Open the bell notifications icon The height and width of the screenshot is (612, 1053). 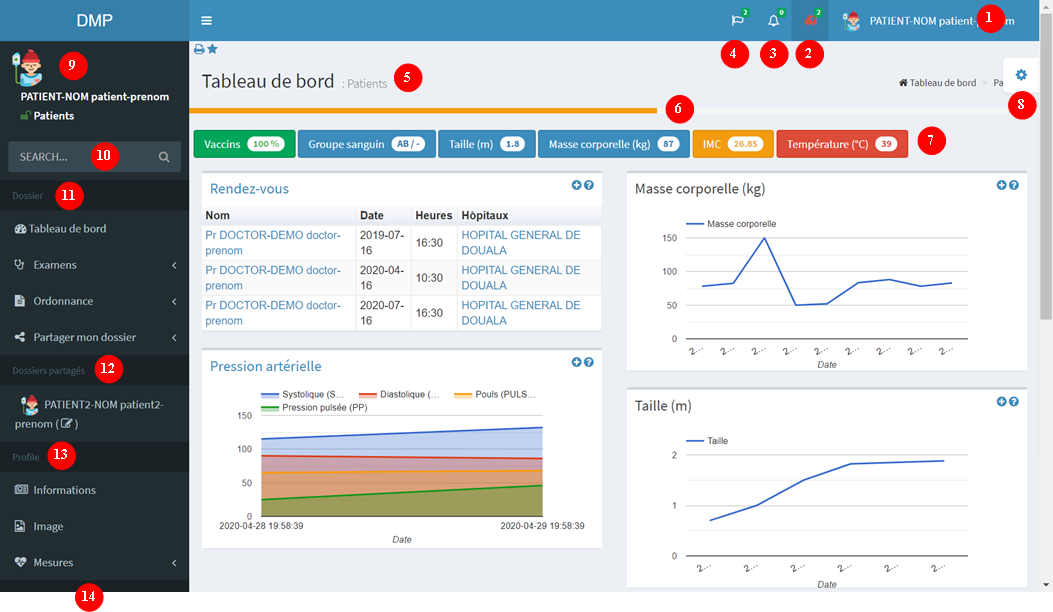774,20
